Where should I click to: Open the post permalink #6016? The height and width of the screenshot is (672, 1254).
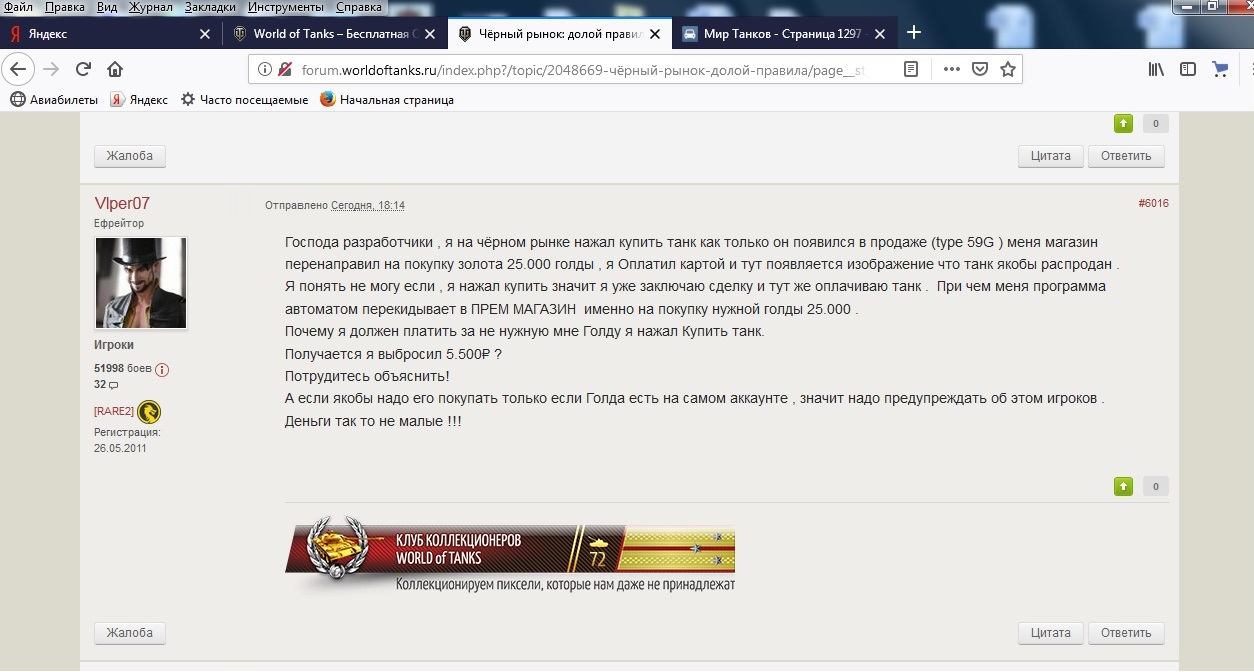pos(1153,204)
